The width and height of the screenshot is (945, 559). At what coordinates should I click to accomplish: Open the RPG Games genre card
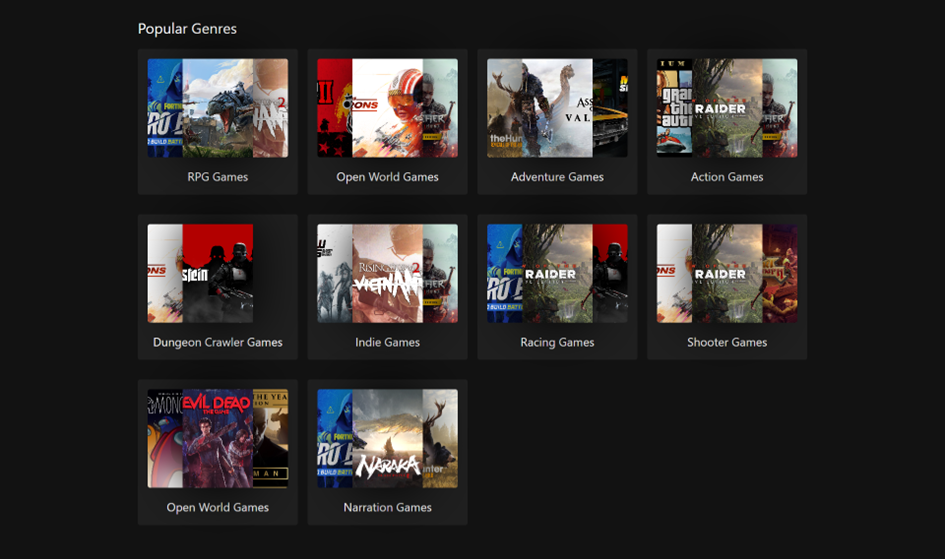[218, 122]
